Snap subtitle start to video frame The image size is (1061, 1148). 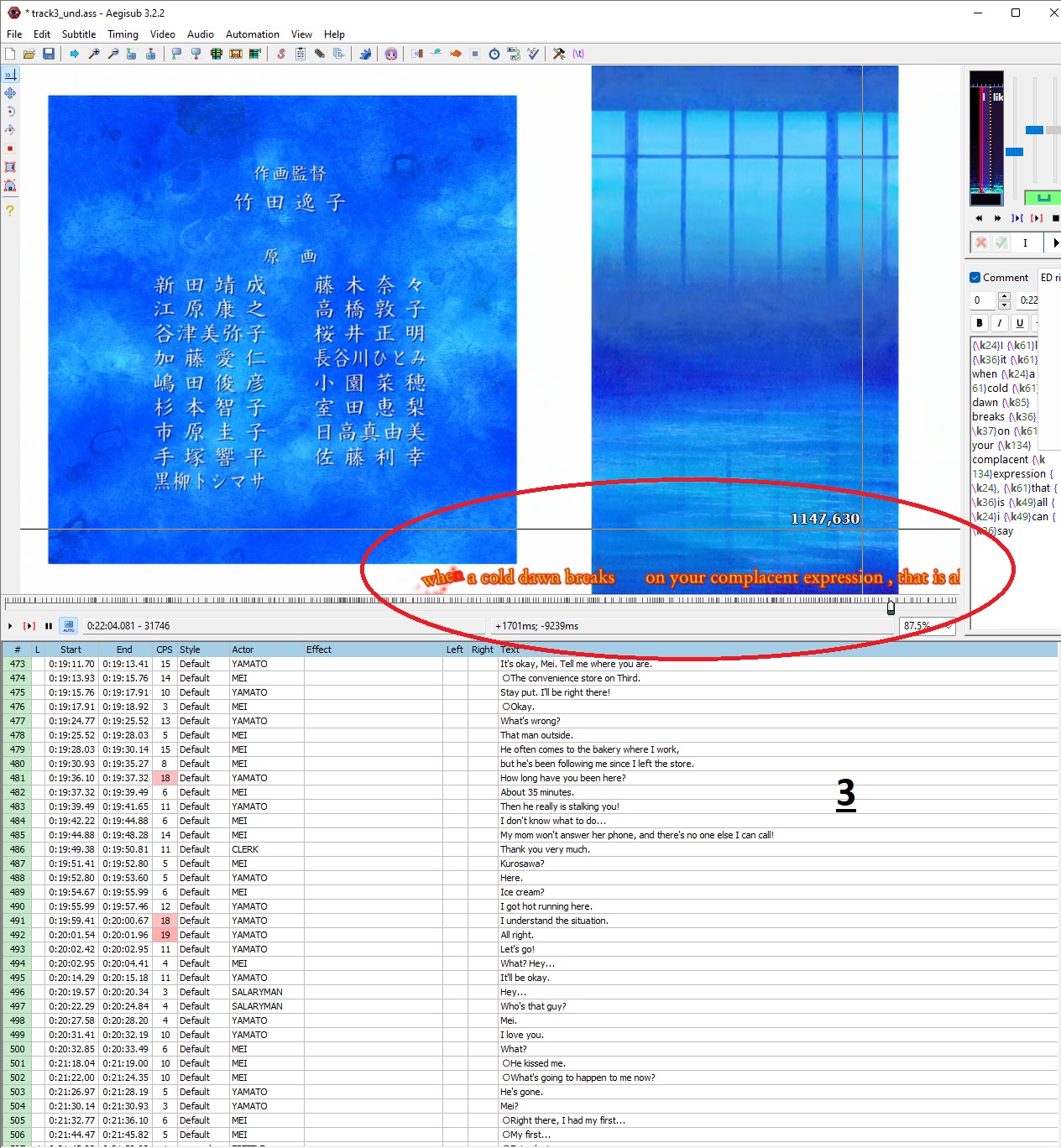tap(177, 54)
